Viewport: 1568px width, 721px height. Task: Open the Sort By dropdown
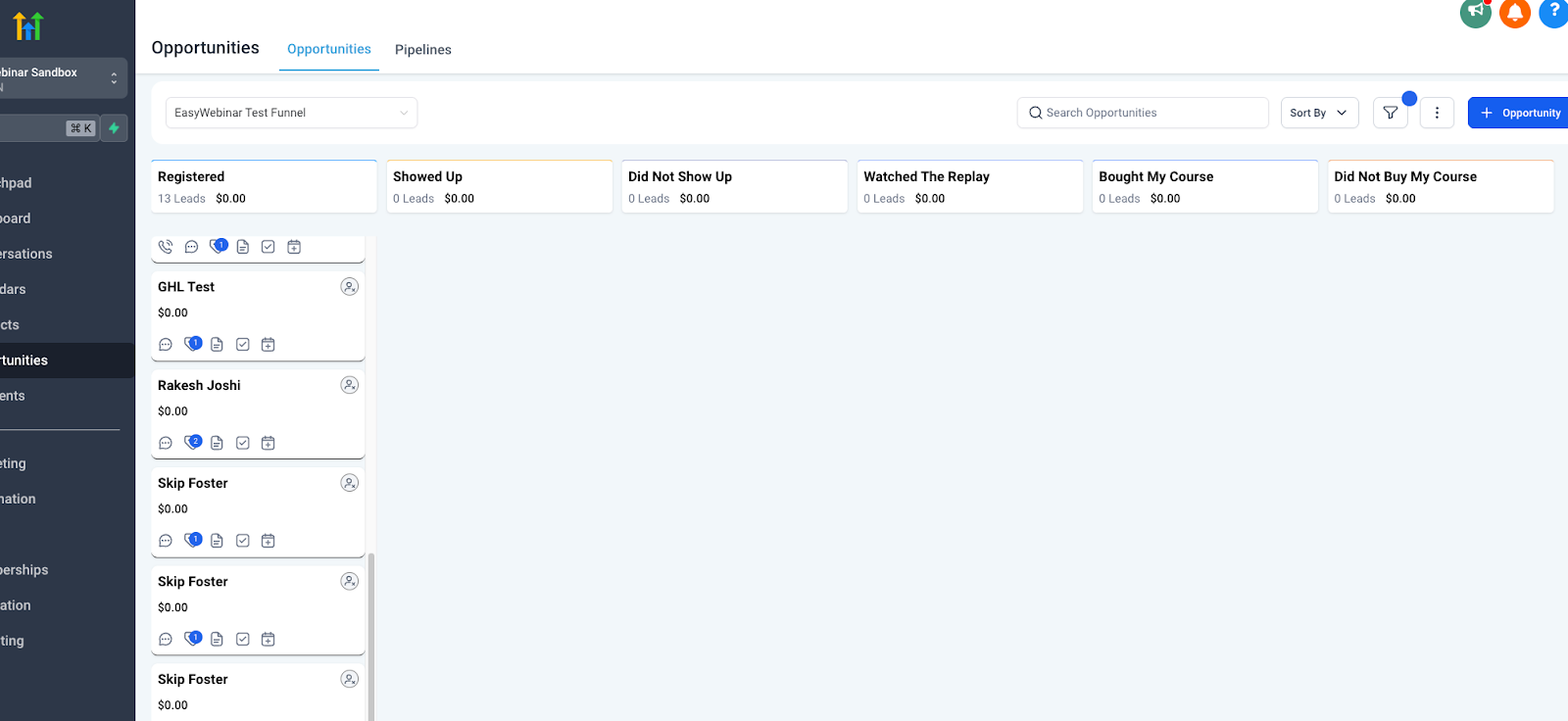[1318, 113]
